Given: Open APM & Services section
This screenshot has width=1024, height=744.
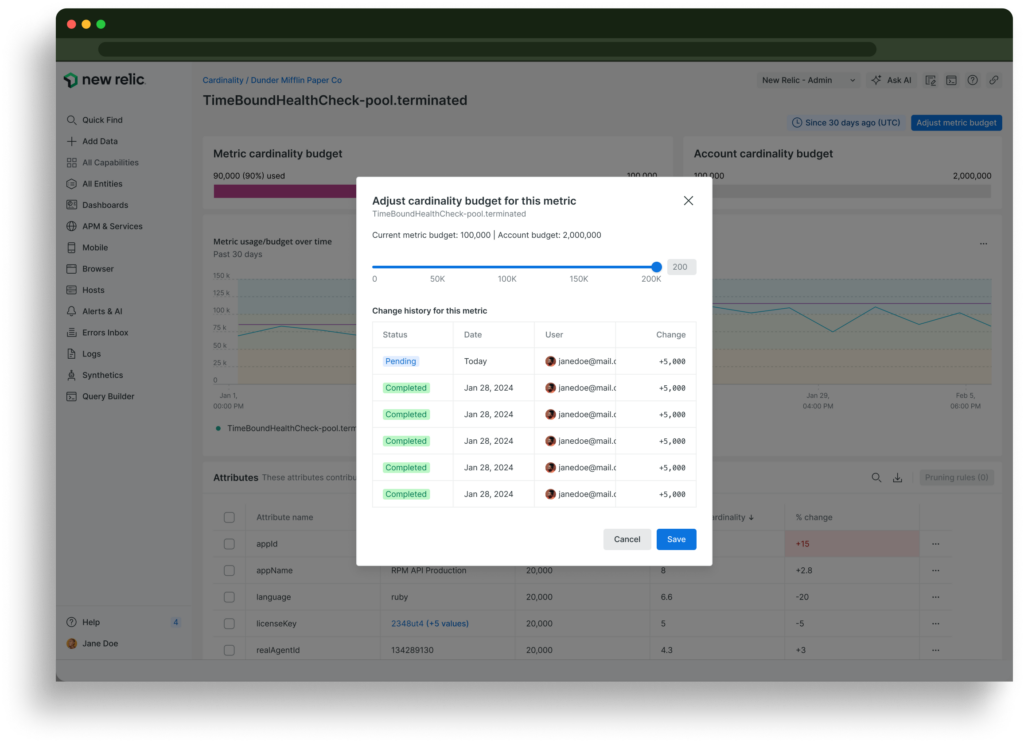Looking at the screenshot, I should [x=104, y=227].
